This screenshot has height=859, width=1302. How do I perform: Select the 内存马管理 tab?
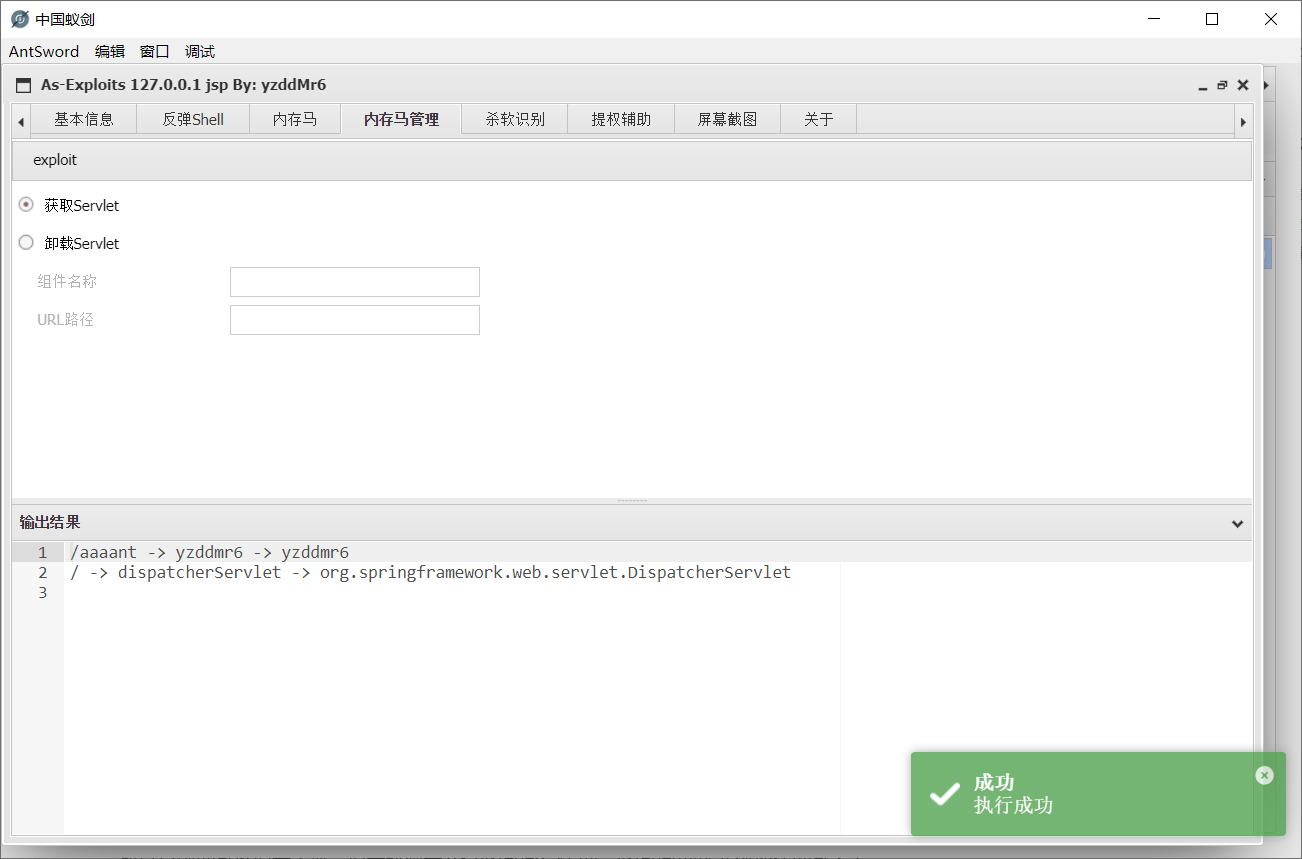click(401, 119)
